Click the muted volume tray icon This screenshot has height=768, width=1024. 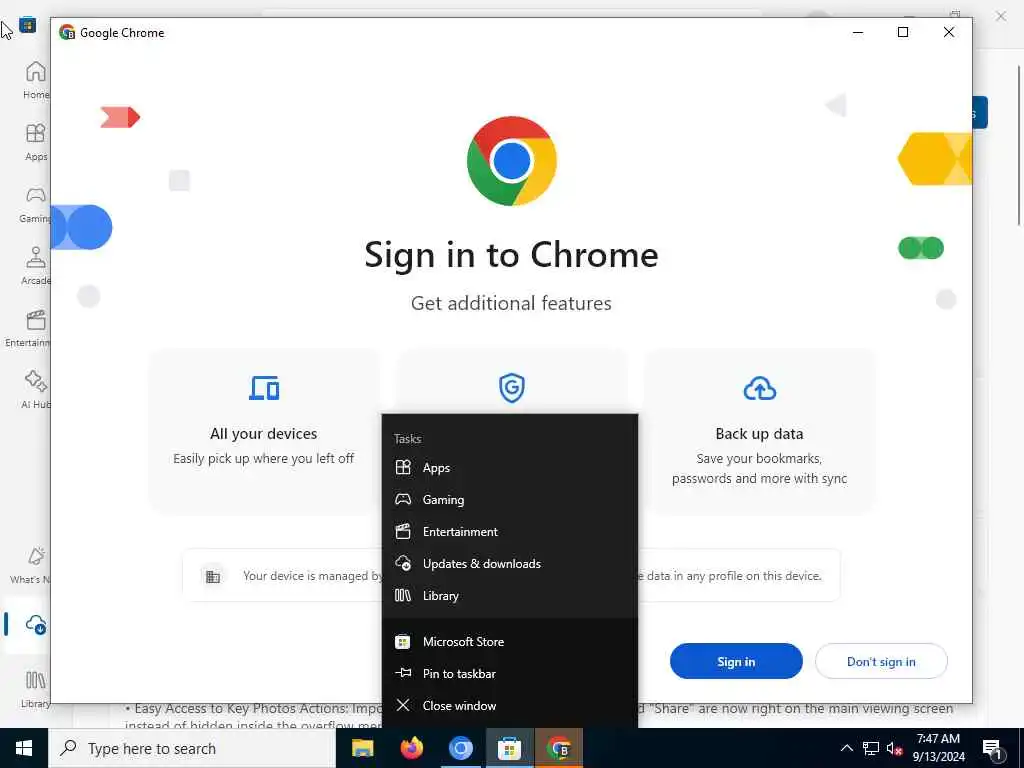point(895,748)
